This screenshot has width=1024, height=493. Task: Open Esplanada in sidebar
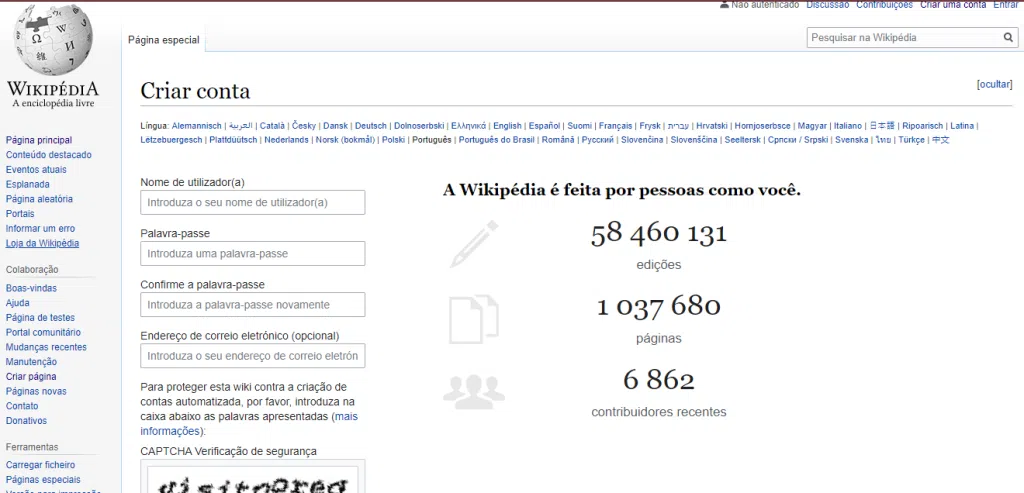point(27,184)
